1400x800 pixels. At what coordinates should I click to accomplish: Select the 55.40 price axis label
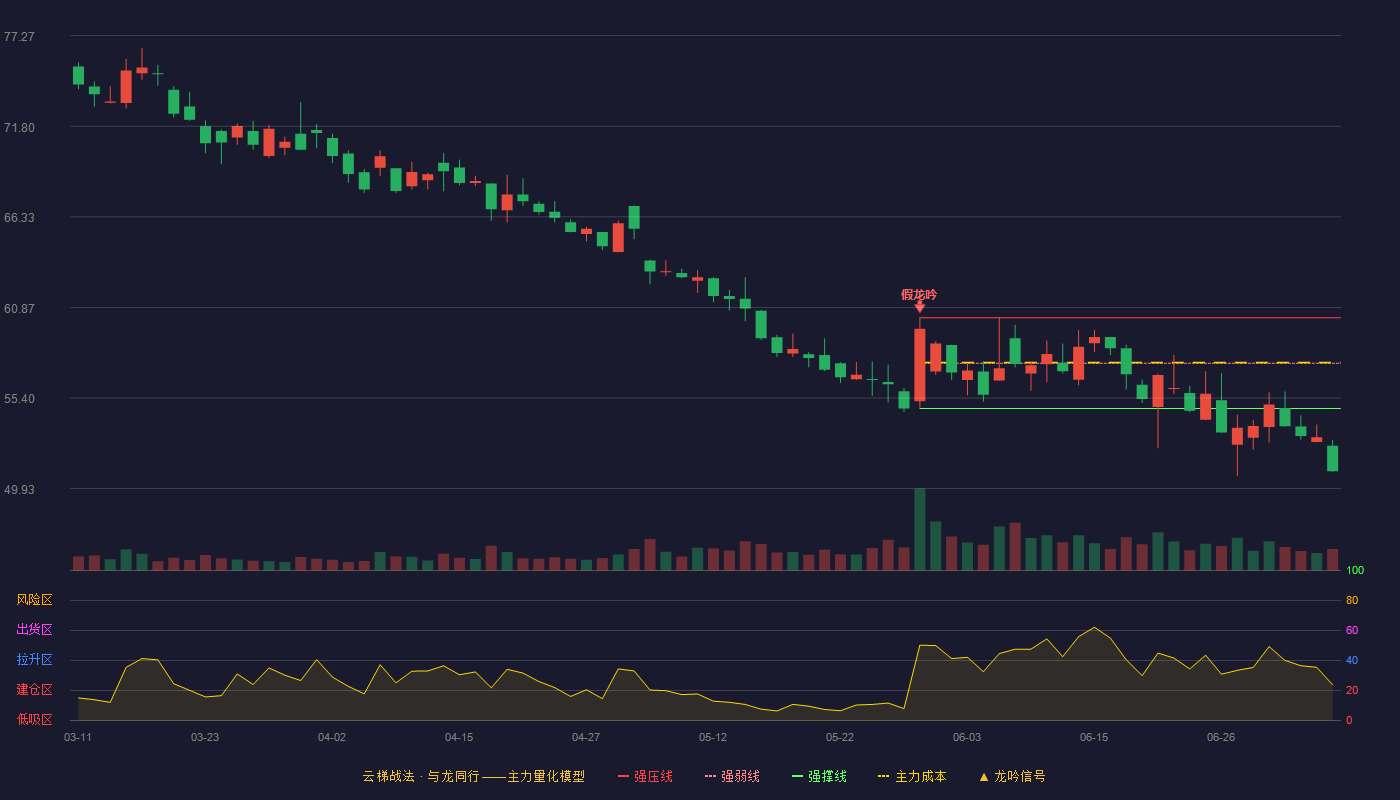pos(19,399)
